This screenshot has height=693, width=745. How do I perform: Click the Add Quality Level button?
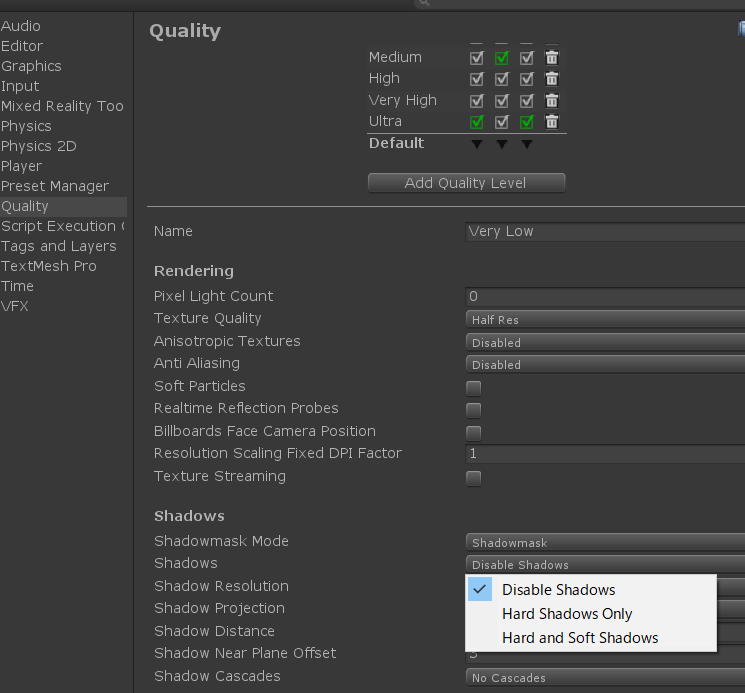coord(466,183)
